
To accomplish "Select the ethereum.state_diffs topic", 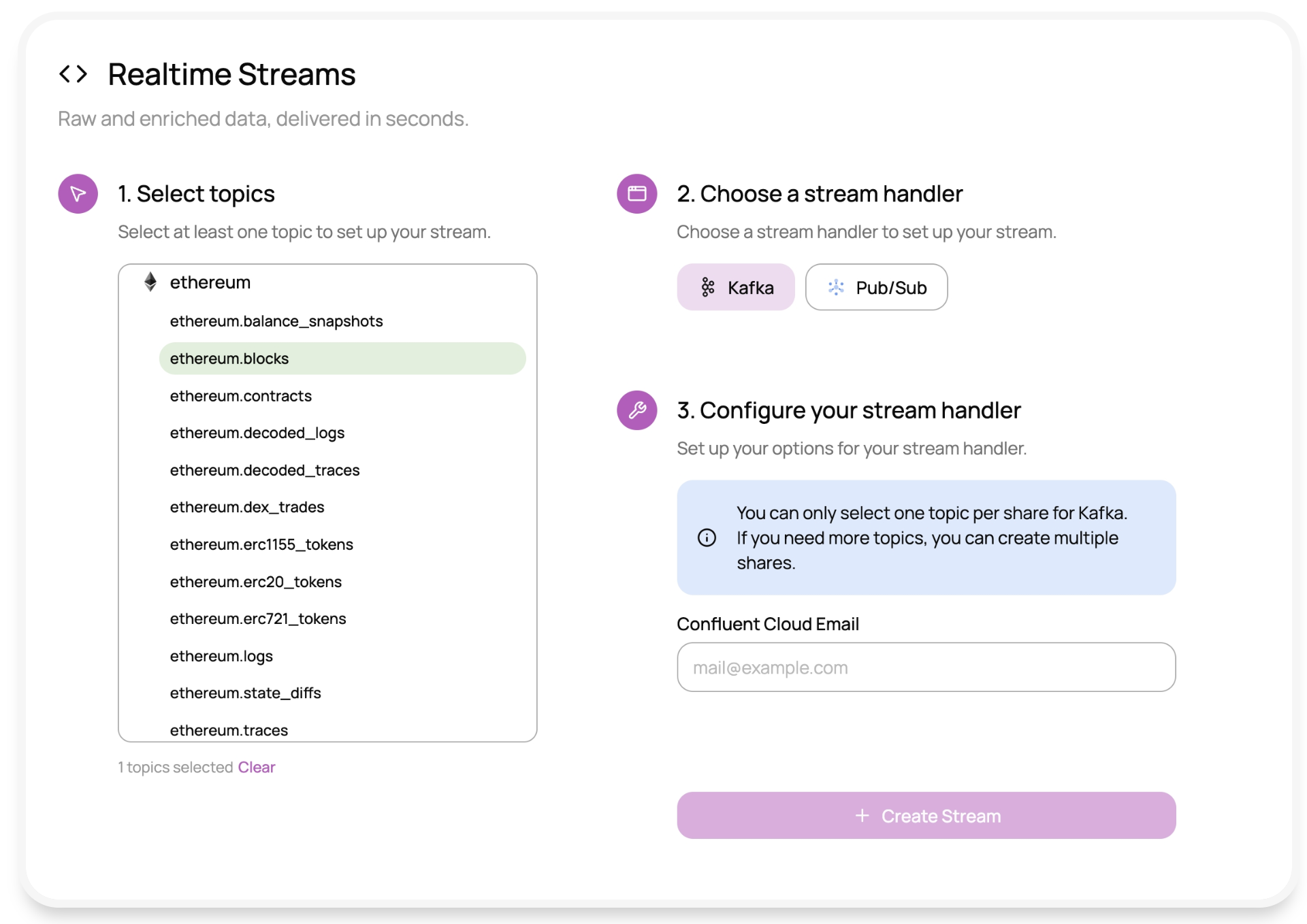I will [245, 693].
